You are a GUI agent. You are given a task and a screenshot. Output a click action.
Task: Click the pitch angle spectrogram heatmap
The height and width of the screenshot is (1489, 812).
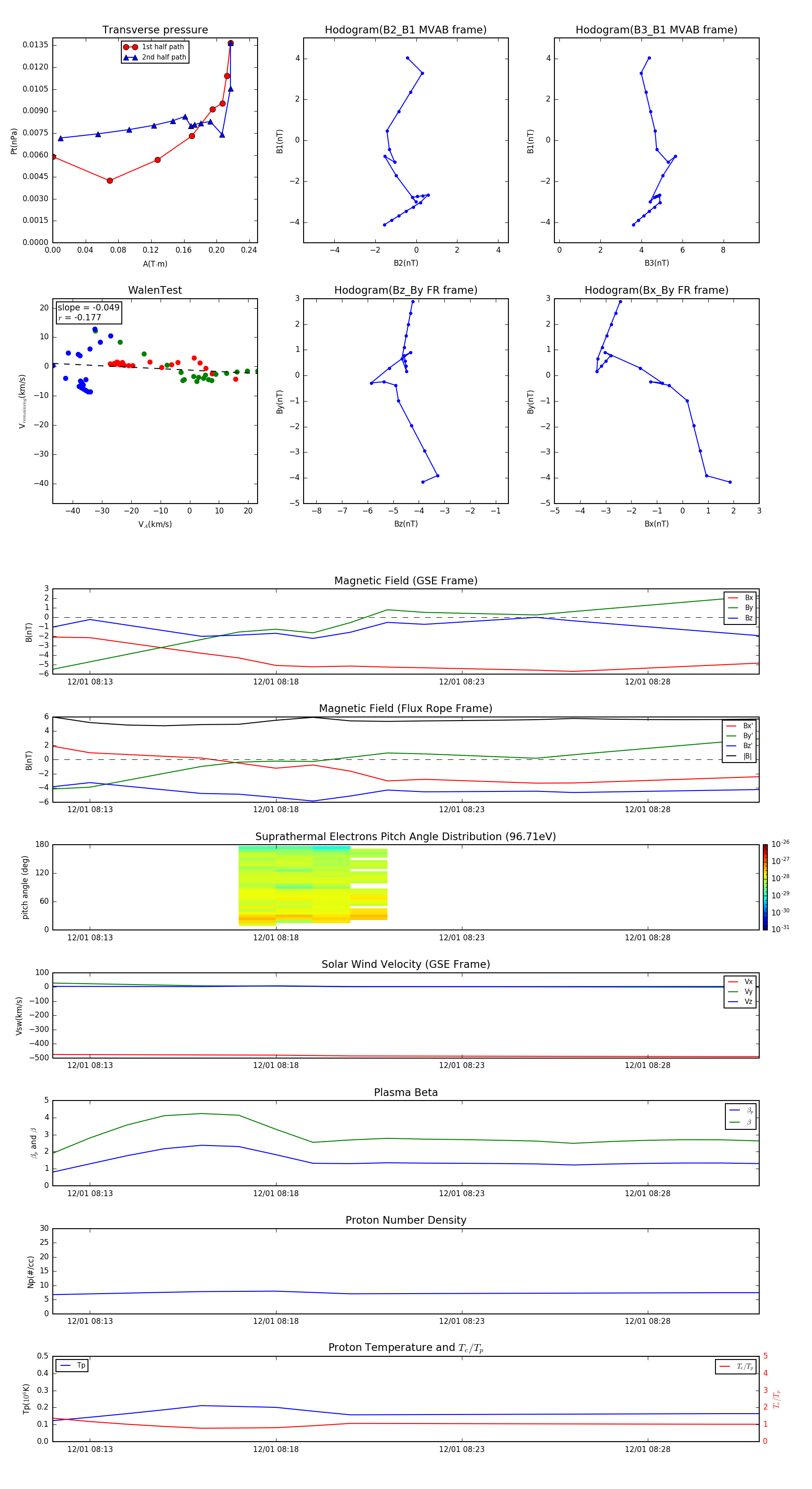click(x=313, y=886)
